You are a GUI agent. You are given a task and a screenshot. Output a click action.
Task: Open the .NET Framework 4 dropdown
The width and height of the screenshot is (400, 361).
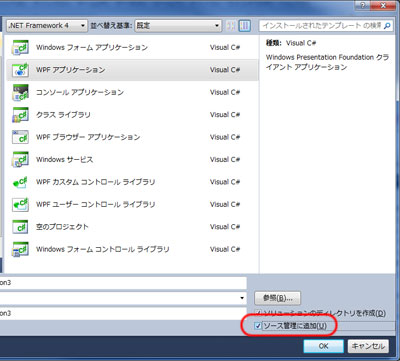click(47, 26)
